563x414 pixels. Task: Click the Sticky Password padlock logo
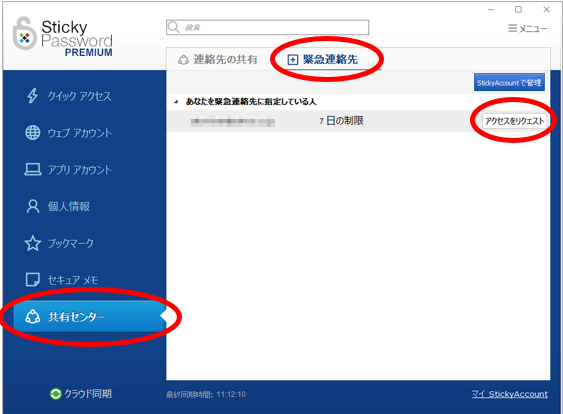pos(24,33)
